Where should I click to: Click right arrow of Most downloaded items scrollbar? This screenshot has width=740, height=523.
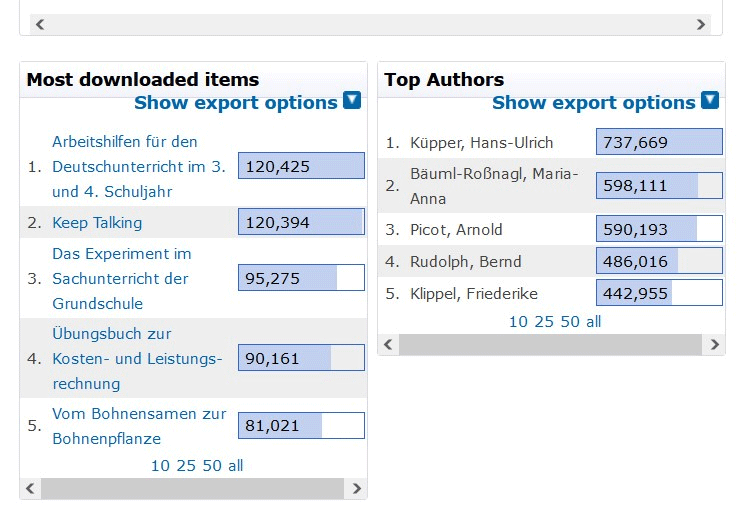coord(357,488)
